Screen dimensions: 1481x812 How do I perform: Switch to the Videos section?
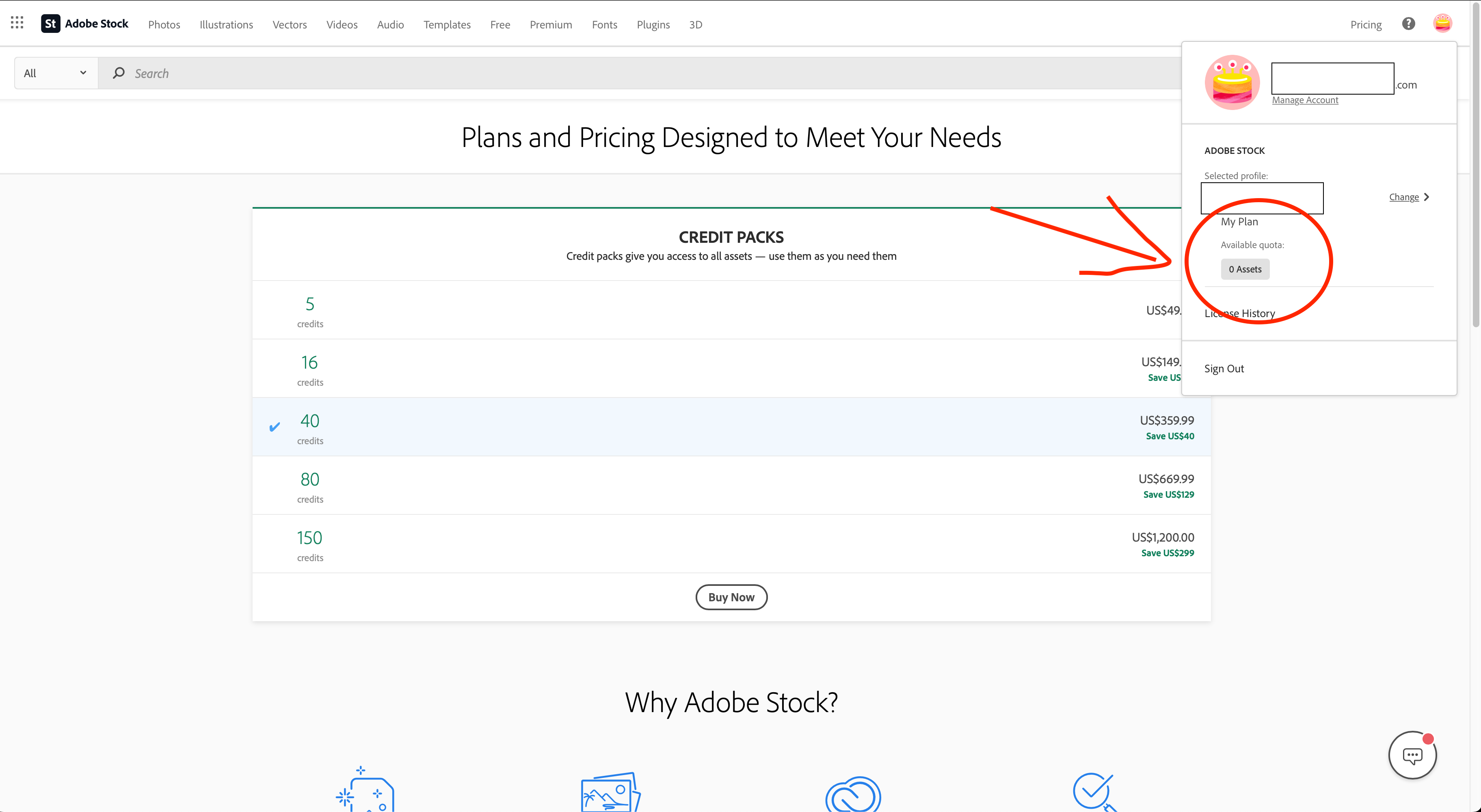coord(342,24)
